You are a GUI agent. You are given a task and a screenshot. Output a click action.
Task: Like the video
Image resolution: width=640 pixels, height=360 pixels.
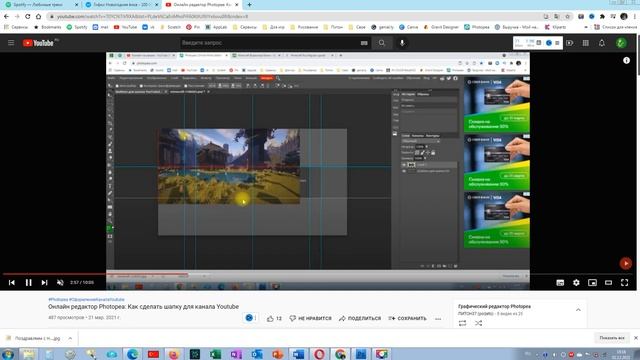[274, 318]
